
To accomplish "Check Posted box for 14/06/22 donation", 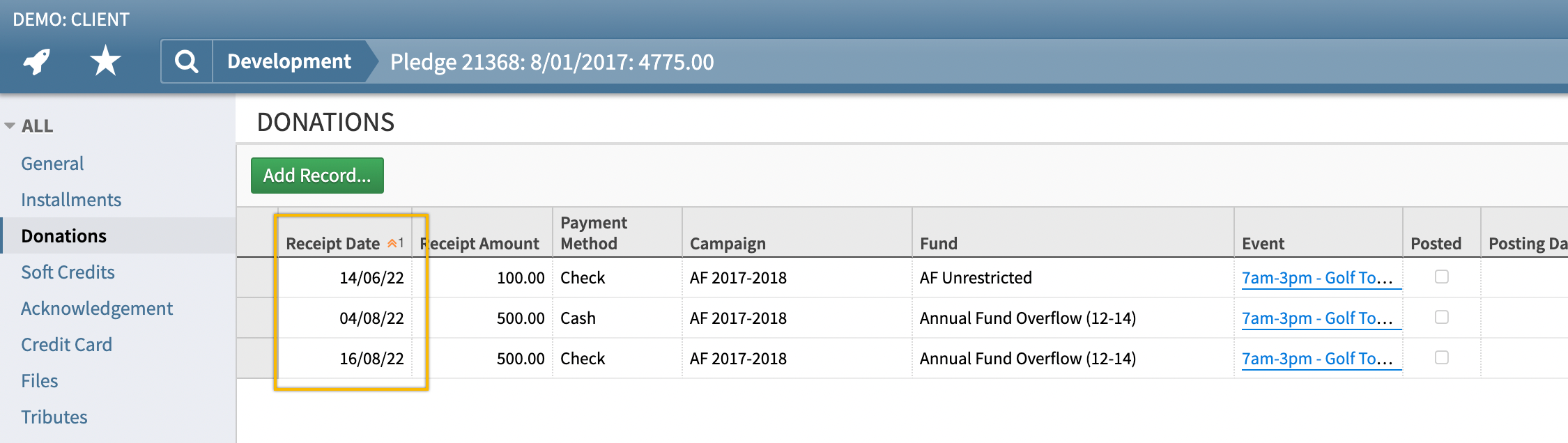I will pyautogui.click(x=1441, y=277).
